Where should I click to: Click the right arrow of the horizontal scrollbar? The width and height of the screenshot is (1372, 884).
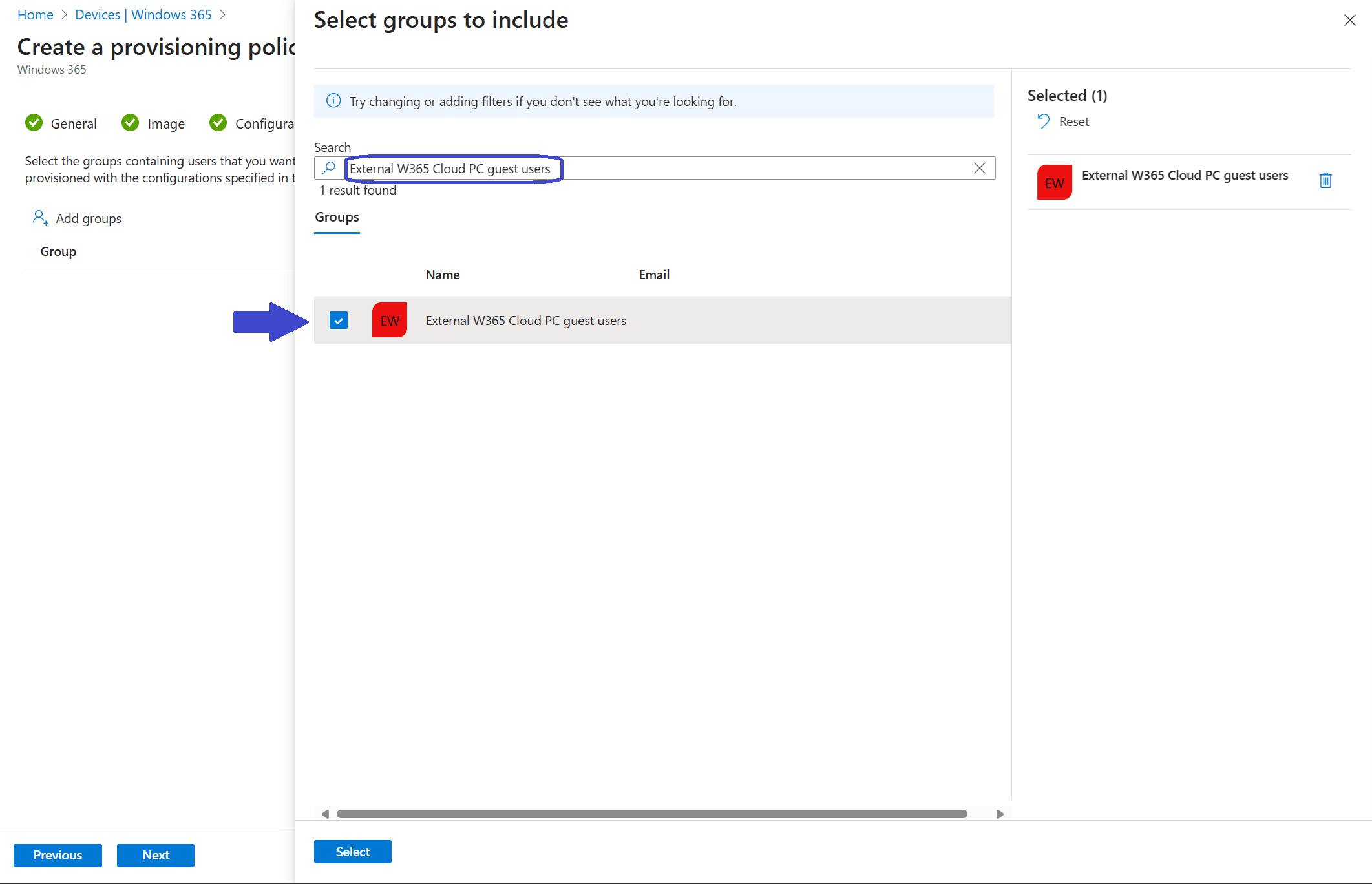[1000, 814]
